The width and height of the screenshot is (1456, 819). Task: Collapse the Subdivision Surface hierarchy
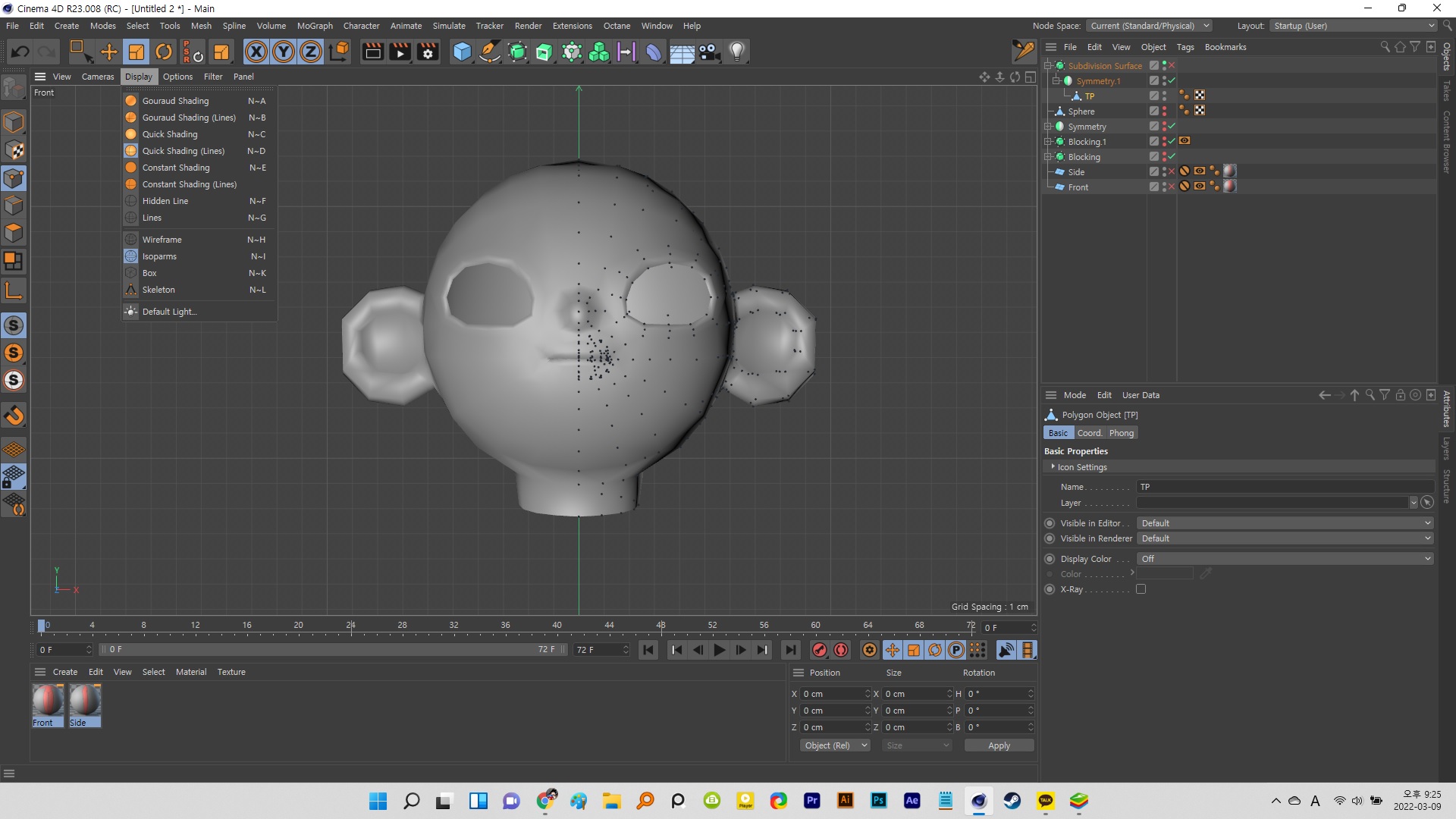pyautogui.click(x=1048, y=66)
